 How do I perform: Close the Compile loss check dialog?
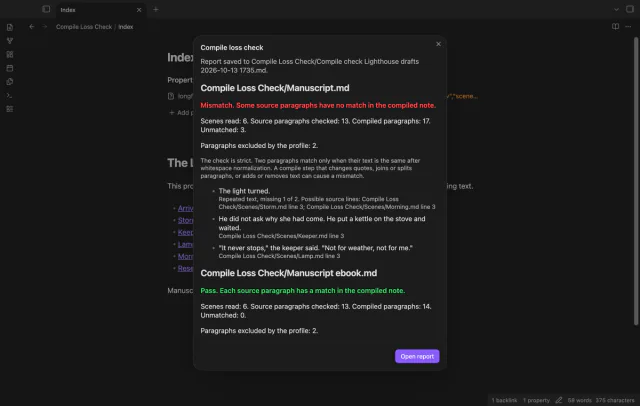[438, 44]
